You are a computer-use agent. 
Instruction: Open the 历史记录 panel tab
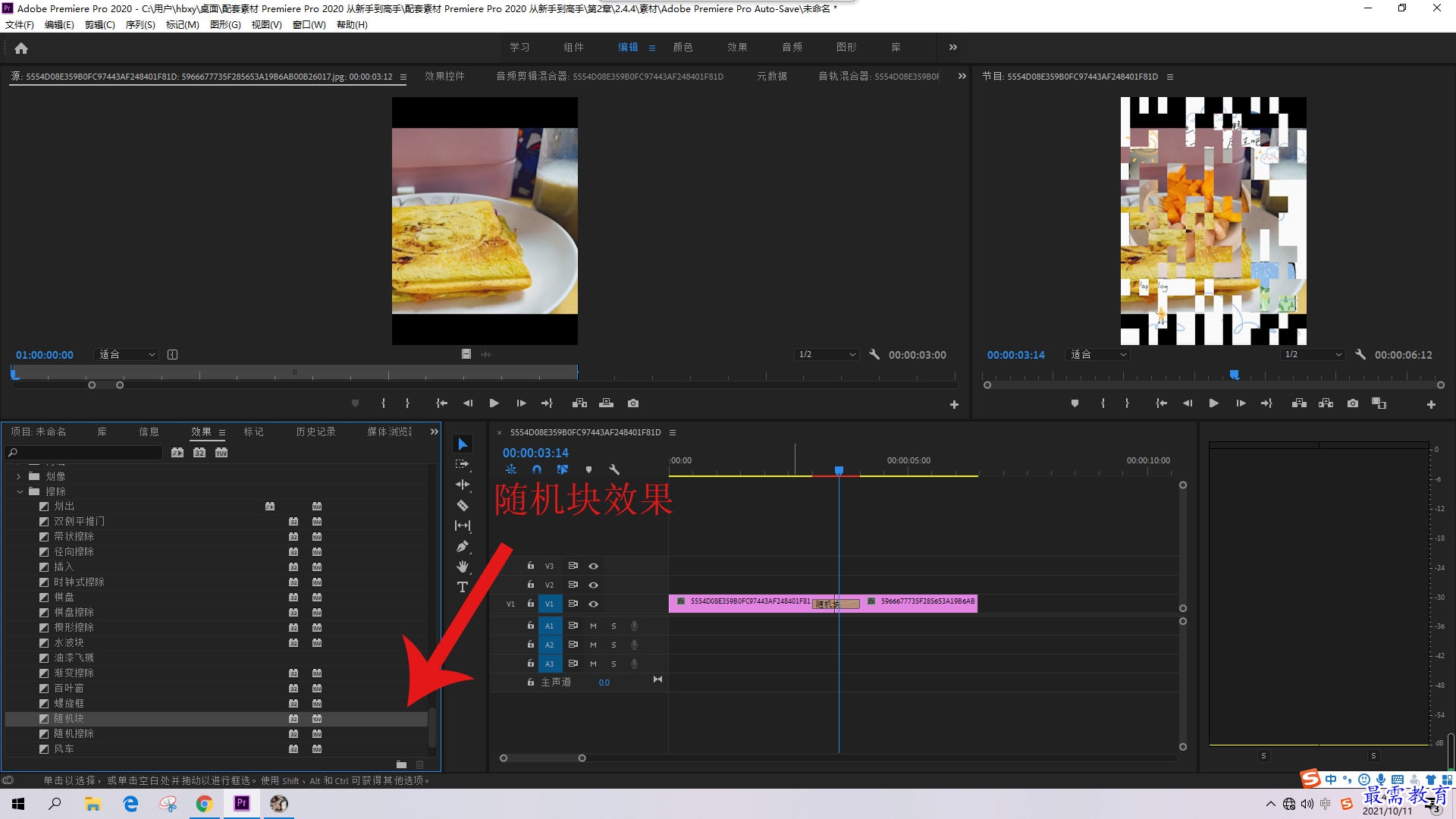coord(315,431)
